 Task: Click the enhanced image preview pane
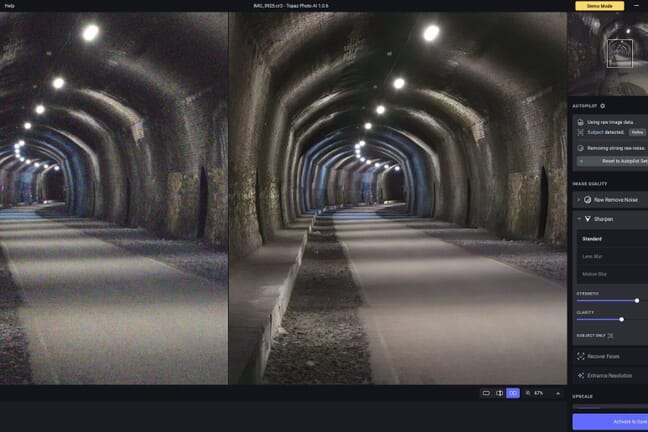[x=398, y=198]
